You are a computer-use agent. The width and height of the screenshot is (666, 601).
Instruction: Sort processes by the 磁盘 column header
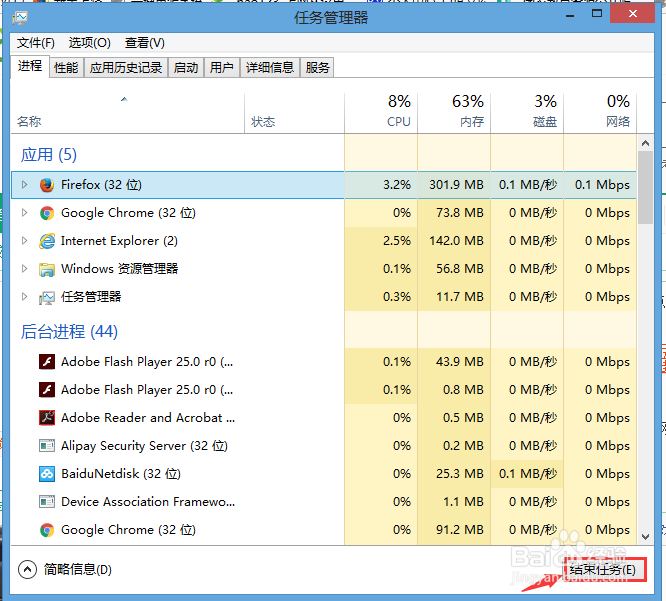[527, 113]
